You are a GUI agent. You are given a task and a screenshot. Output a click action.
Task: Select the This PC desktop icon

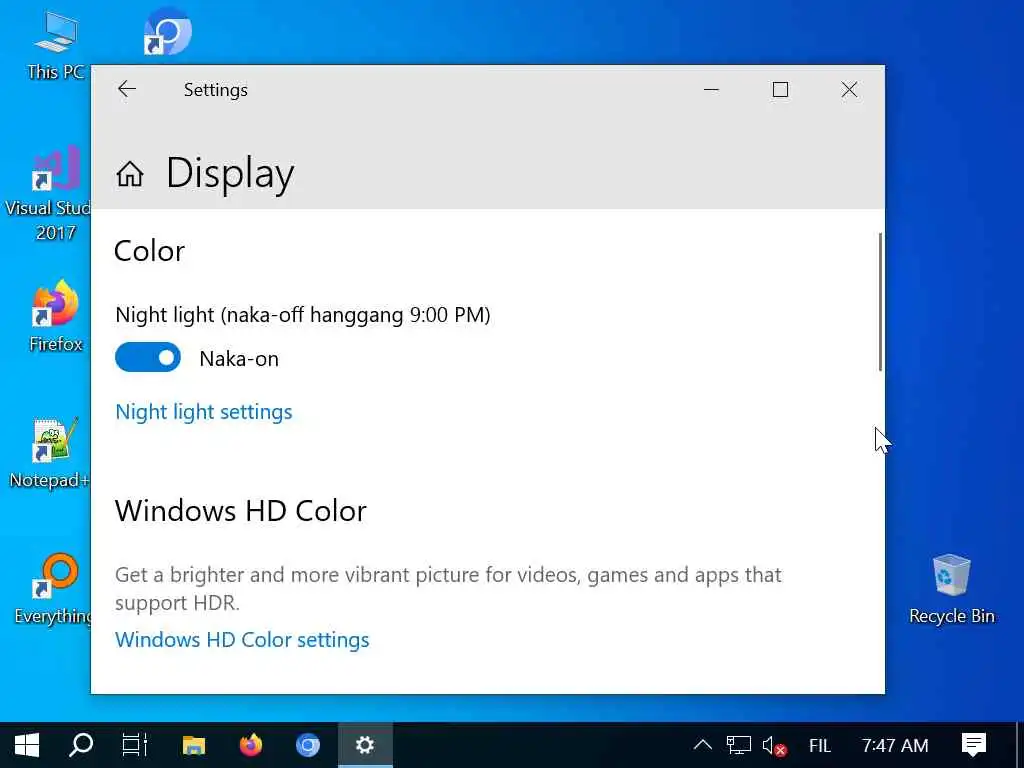[56, 46]
